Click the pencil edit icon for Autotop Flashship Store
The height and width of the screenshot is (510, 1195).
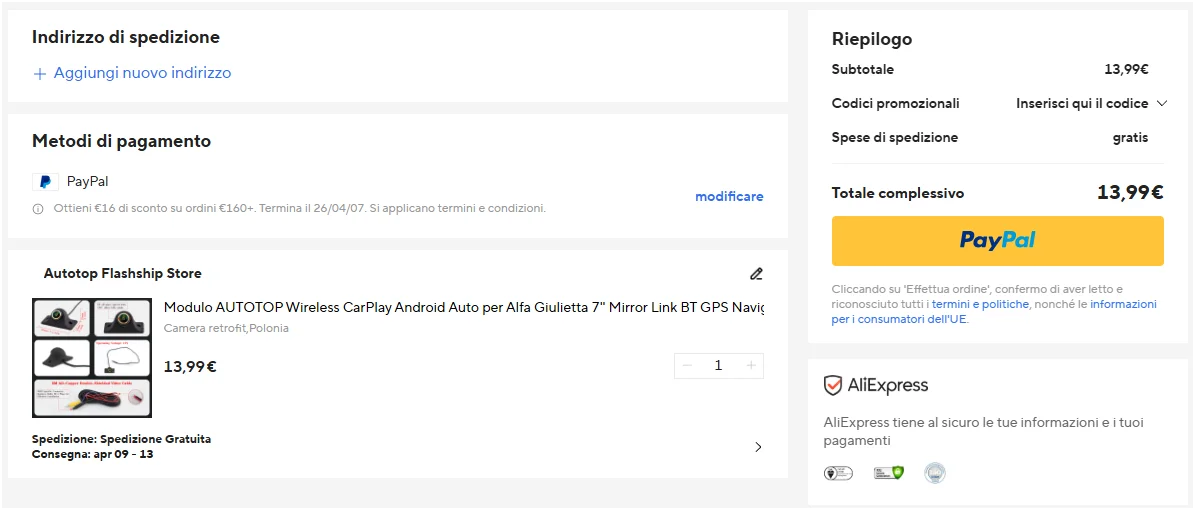pos(756,274)
